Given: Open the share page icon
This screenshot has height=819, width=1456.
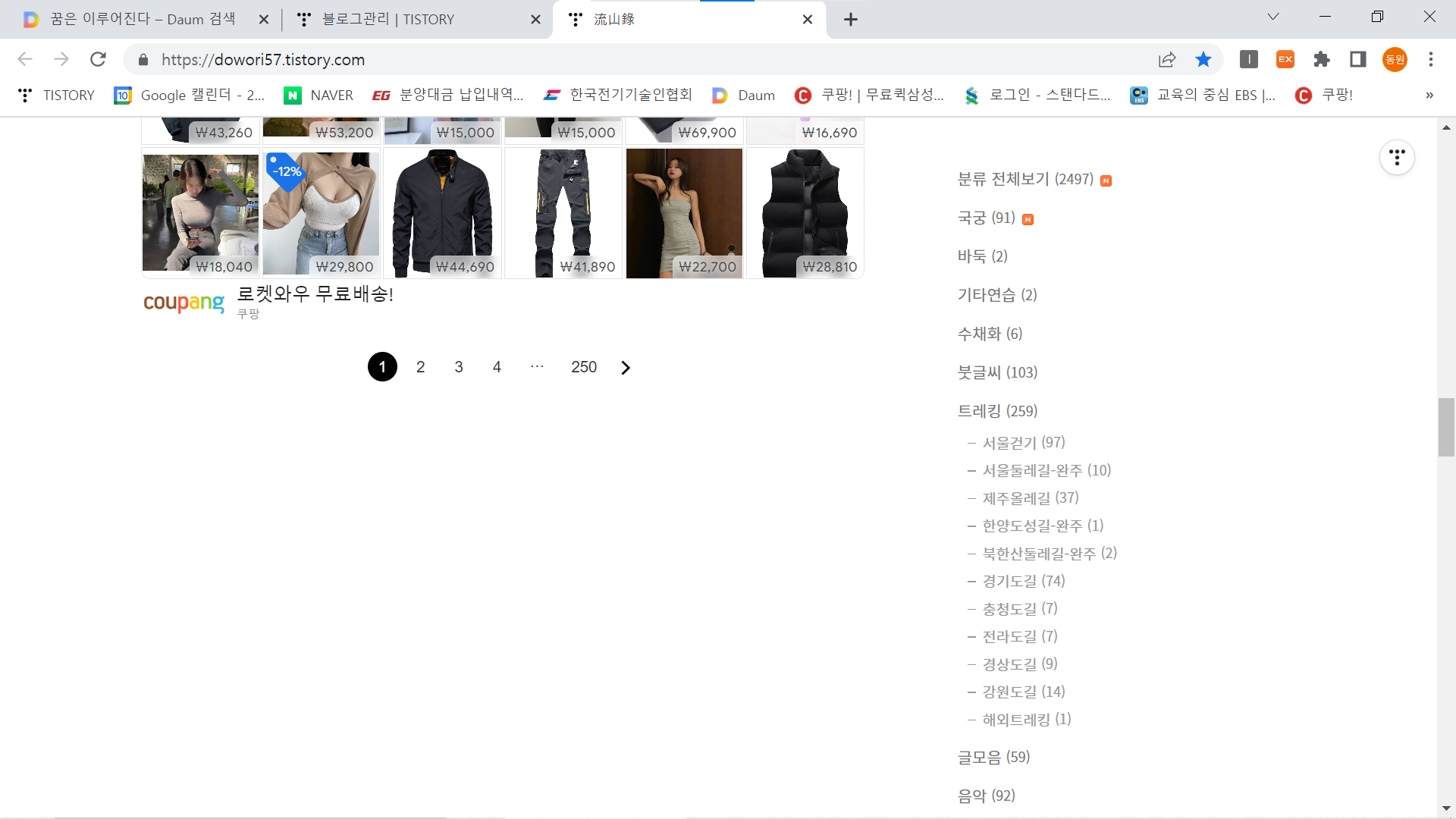Looking at the screenshot, I should (1167, 59).
